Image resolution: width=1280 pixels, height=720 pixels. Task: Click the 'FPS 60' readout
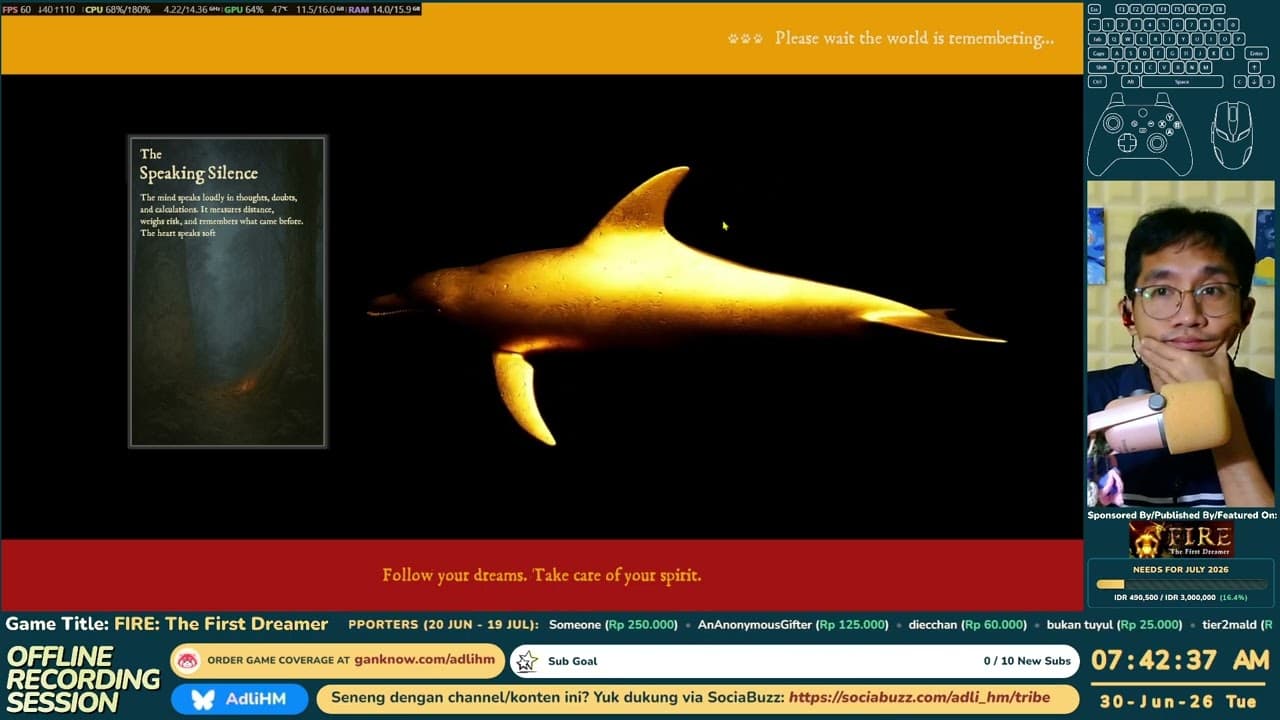click(x=16, y=9)
